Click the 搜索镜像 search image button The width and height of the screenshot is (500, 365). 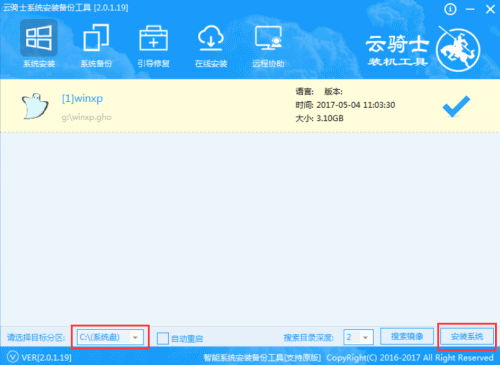[x=407, y=337]
